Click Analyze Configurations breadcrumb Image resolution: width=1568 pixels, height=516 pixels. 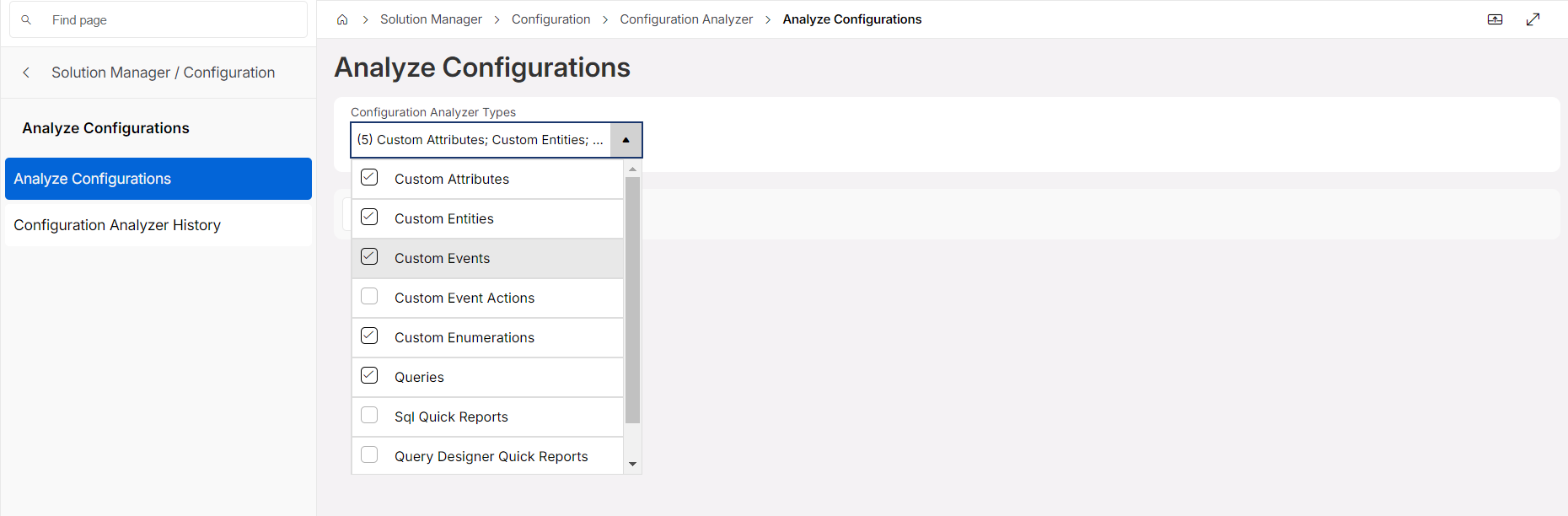click(x=851, y=19)
